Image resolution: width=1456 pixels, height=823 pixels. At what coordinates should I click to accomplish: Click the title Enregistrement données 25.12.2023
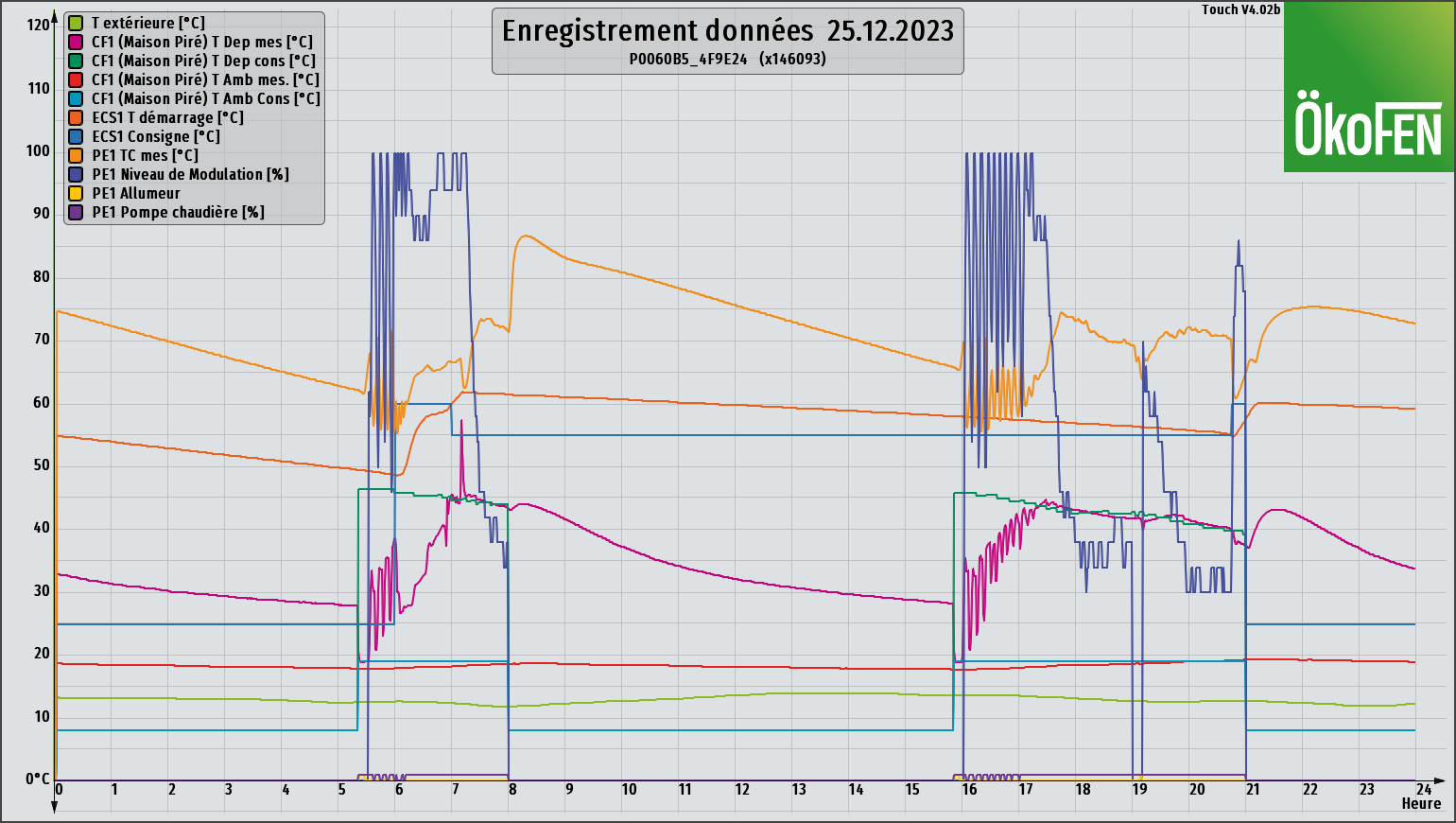click(728, 30)
